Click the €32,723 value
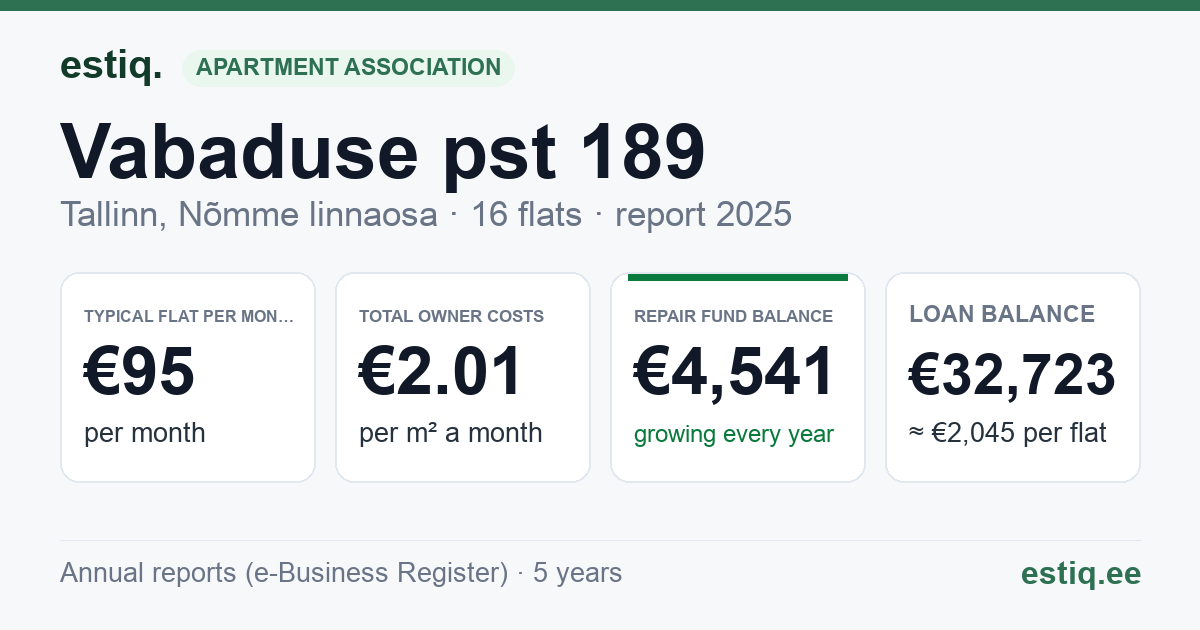This screenshot has width=1200, height=630. pyautogui.click(x=1012, y=375)
